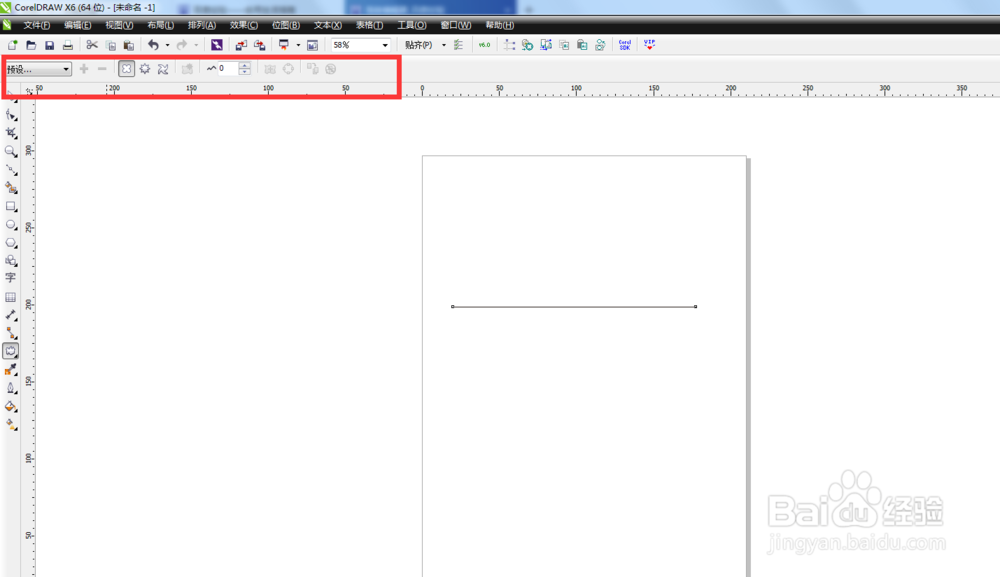Expand the application launcher dropdown arrow
The width and height of the screenshot is (1000, 577).
click(298, 45)
